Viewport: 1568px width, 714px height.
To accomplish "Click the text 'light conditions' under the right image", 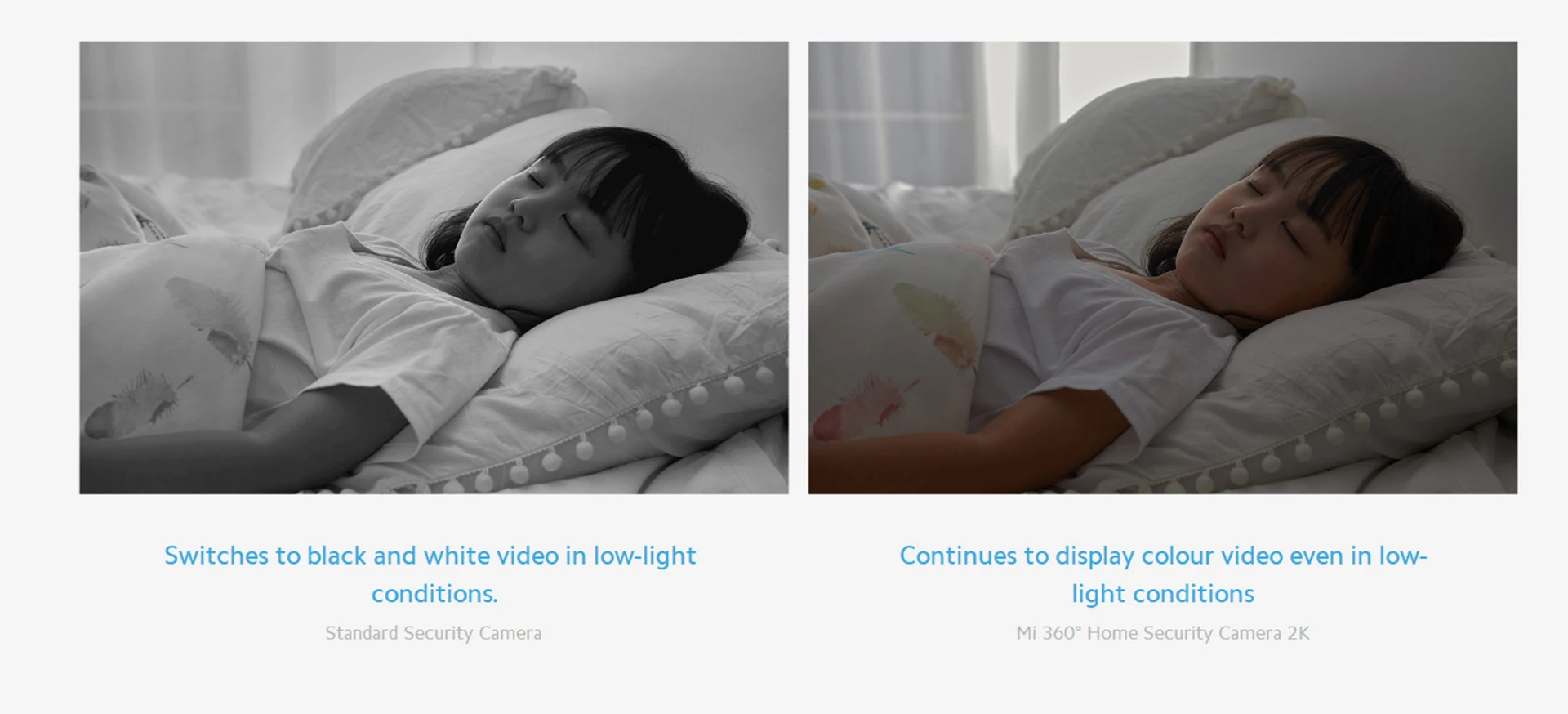I will [1163, 594].
